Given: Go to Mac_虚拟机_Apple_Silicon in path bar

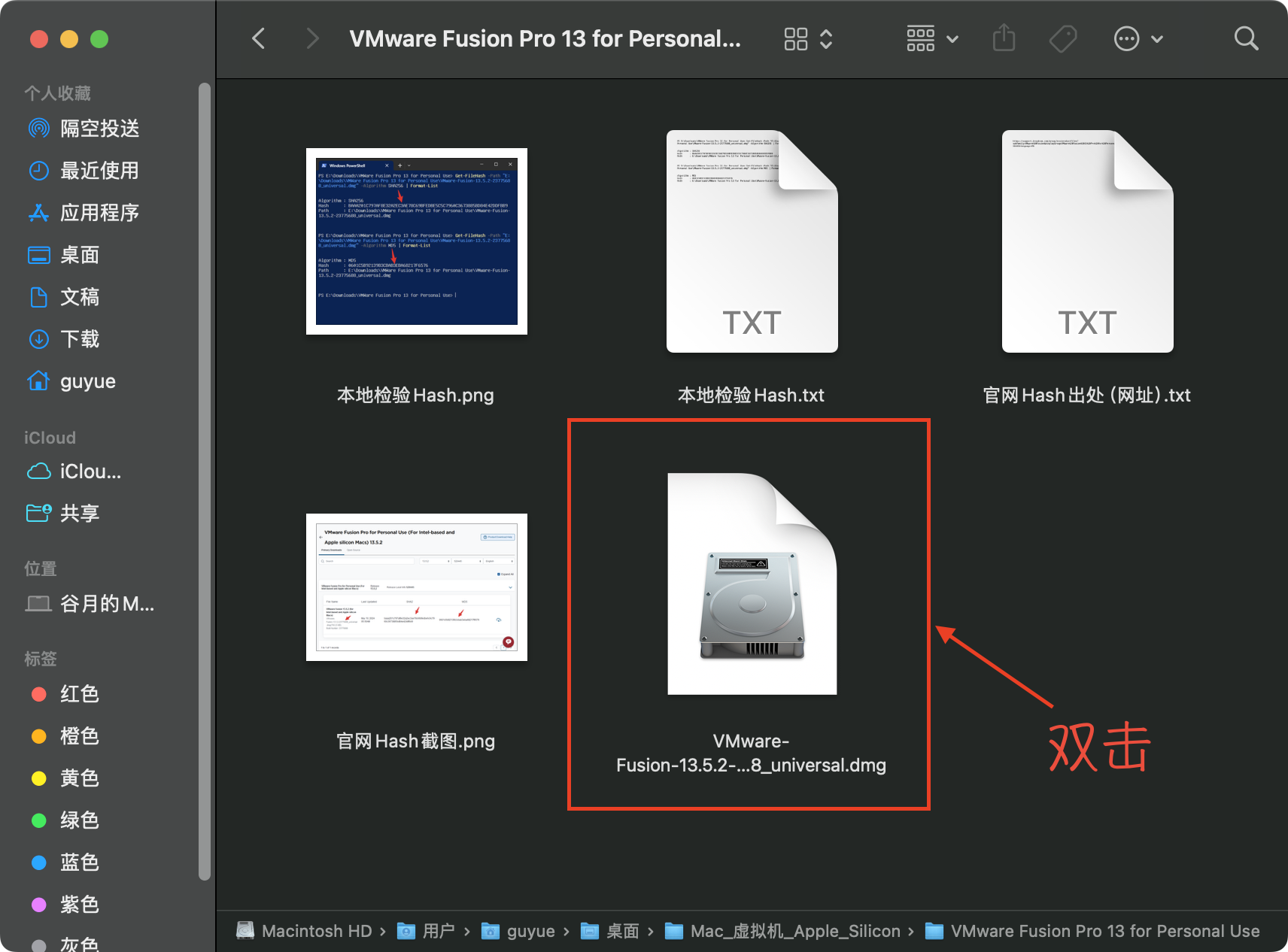Looking at the screenshot, I should coord(782,931).
